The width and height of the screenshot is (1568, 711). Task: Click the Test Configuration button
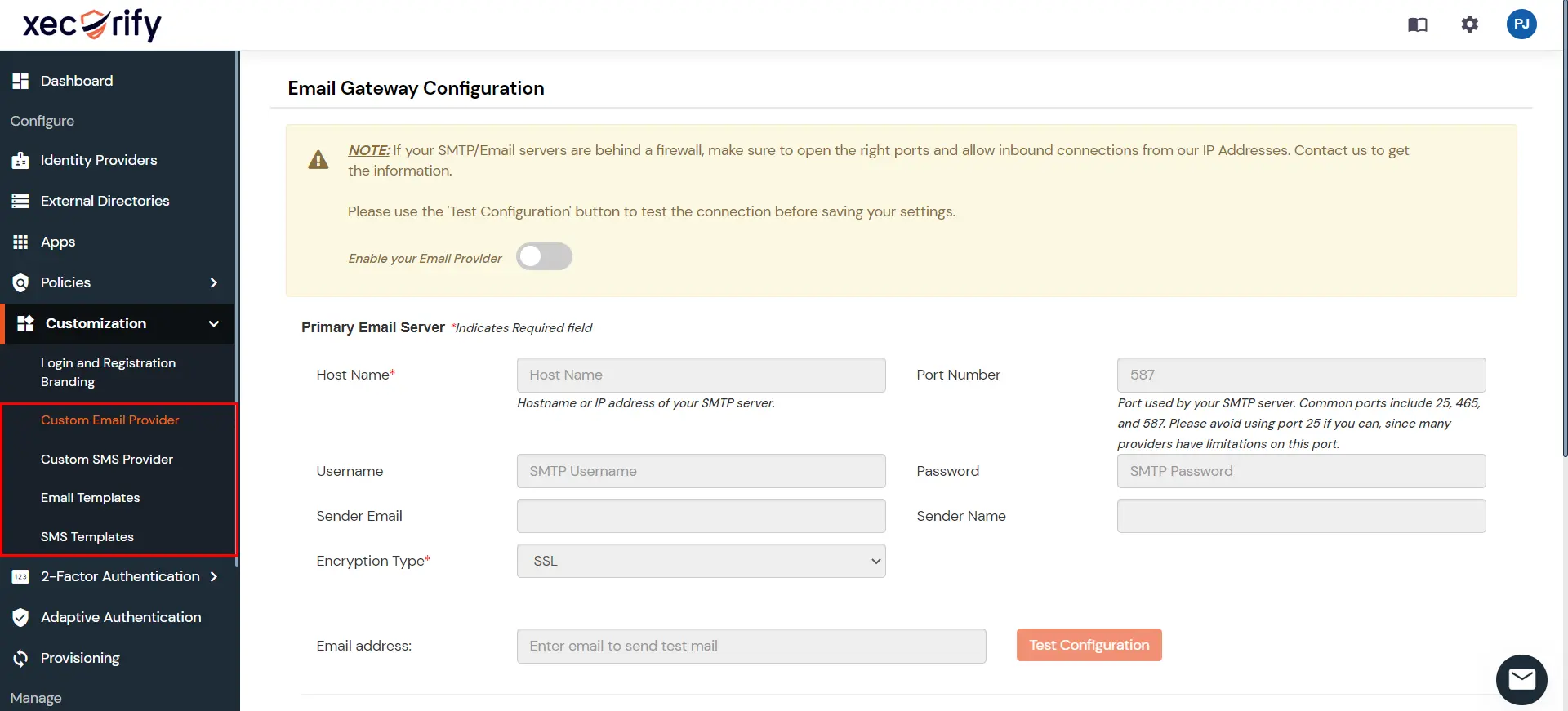pyautogui.click(x=1089, y=645)
